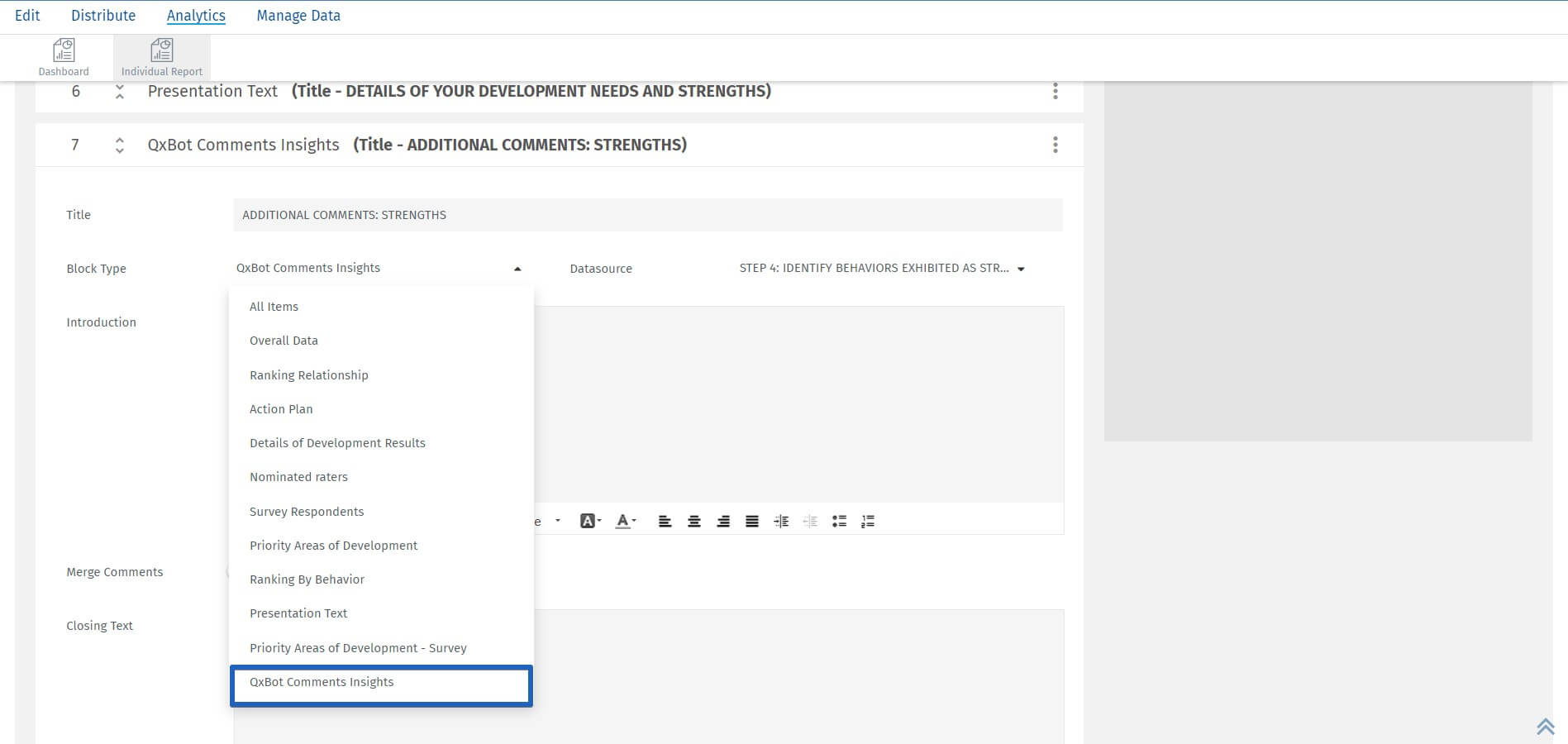Open block 7 options menu (three dots)
Image resolution: width=1568 pixels, height=744 pixels.
pos(1055,145)
